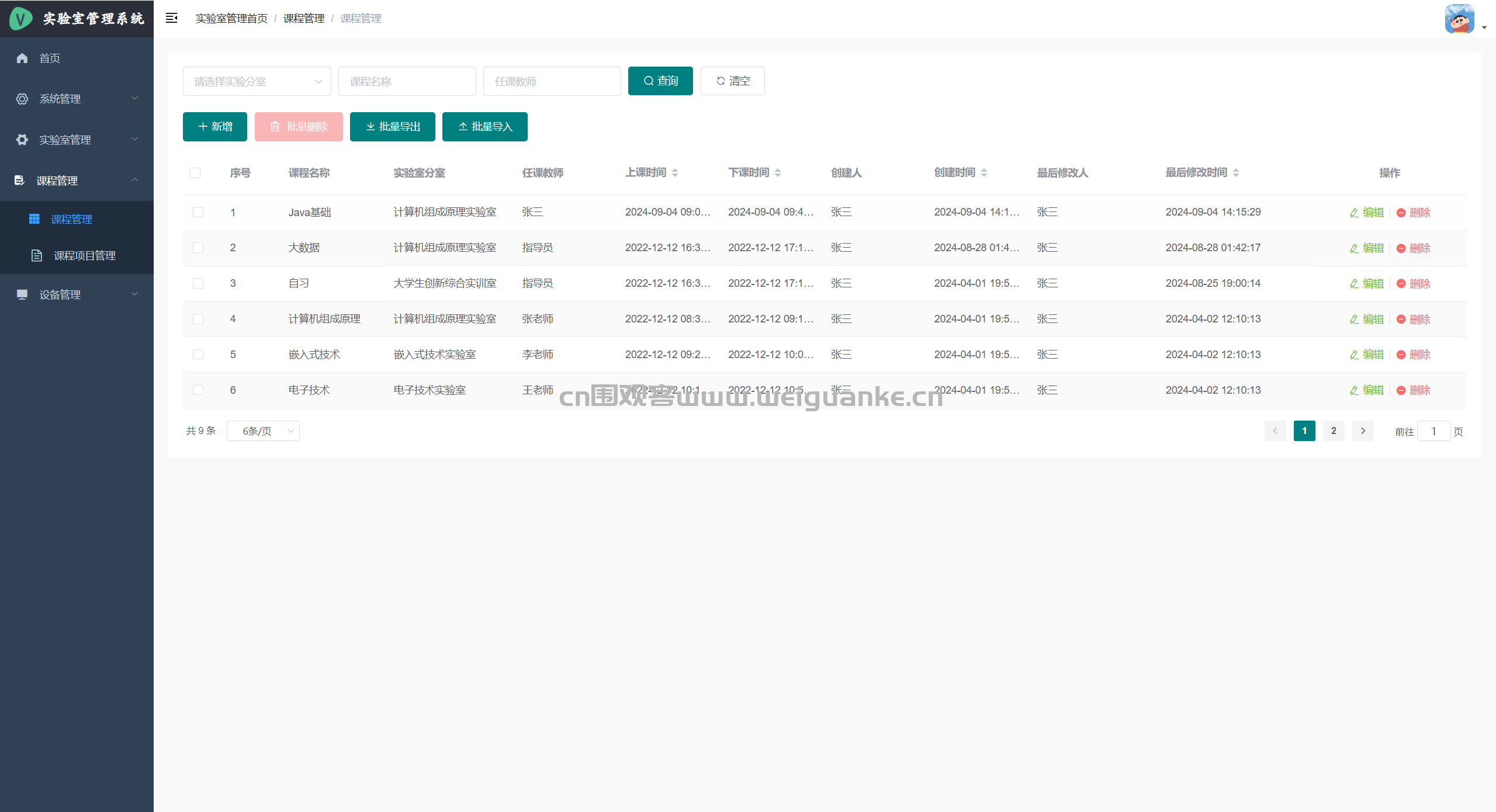Click the user avatar at top right

tap(1459, 19)
